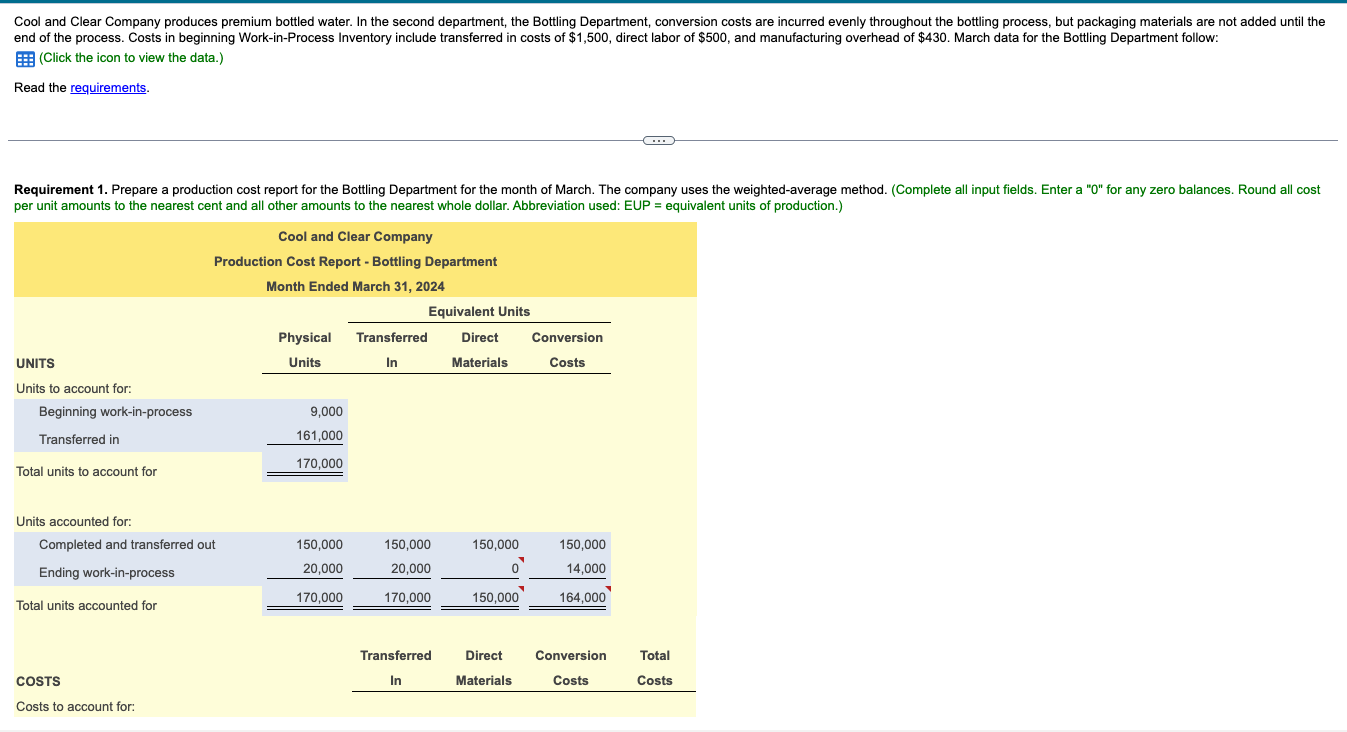Click the red triangle on the 150,000 Direct Materials total
This screenshot has height=732, width=1347.
coord(521,590)
